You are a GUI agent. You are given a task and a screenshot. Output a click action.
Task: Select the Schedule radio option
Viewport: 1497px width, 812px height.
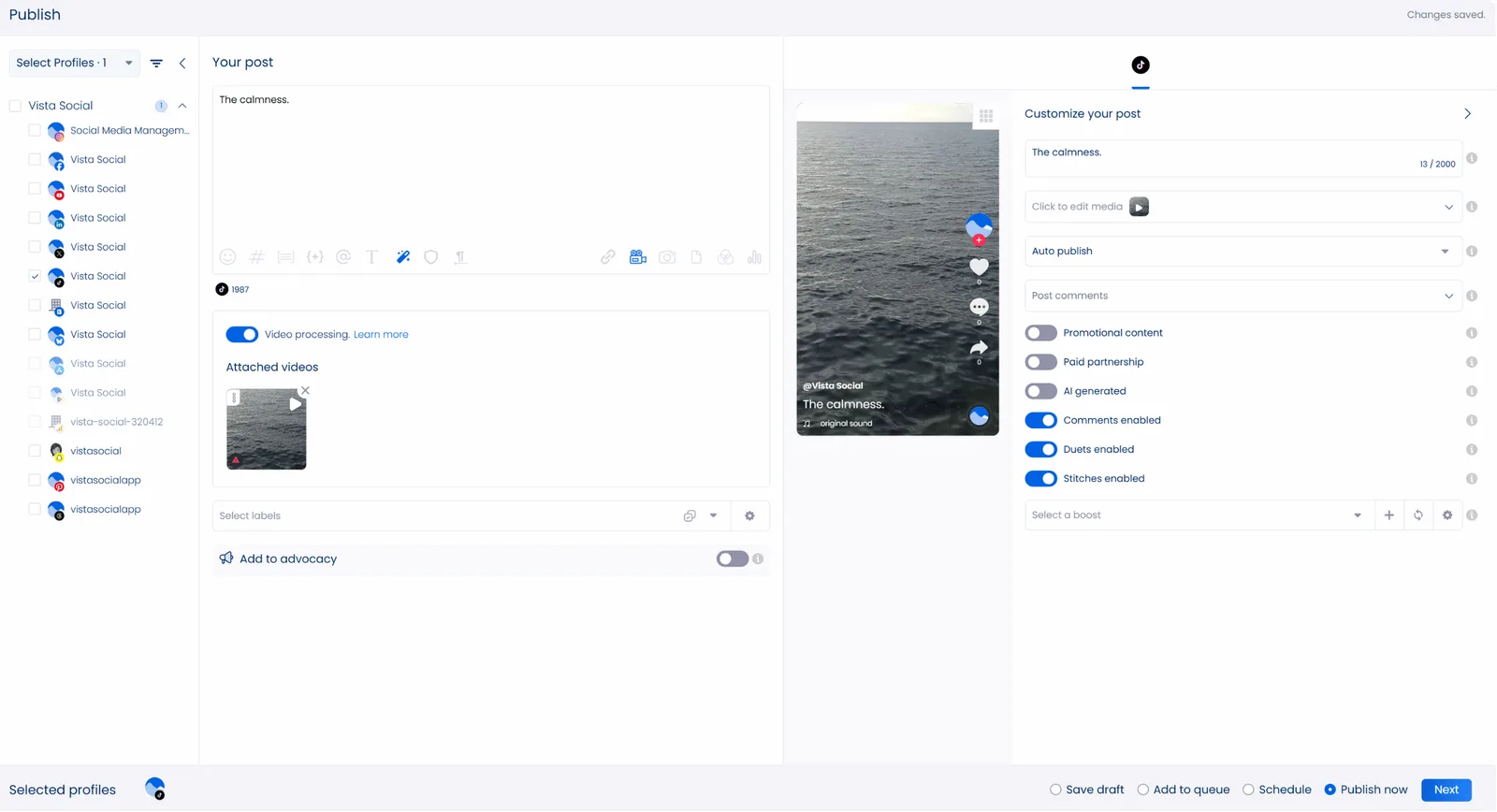click(1248, 790)
